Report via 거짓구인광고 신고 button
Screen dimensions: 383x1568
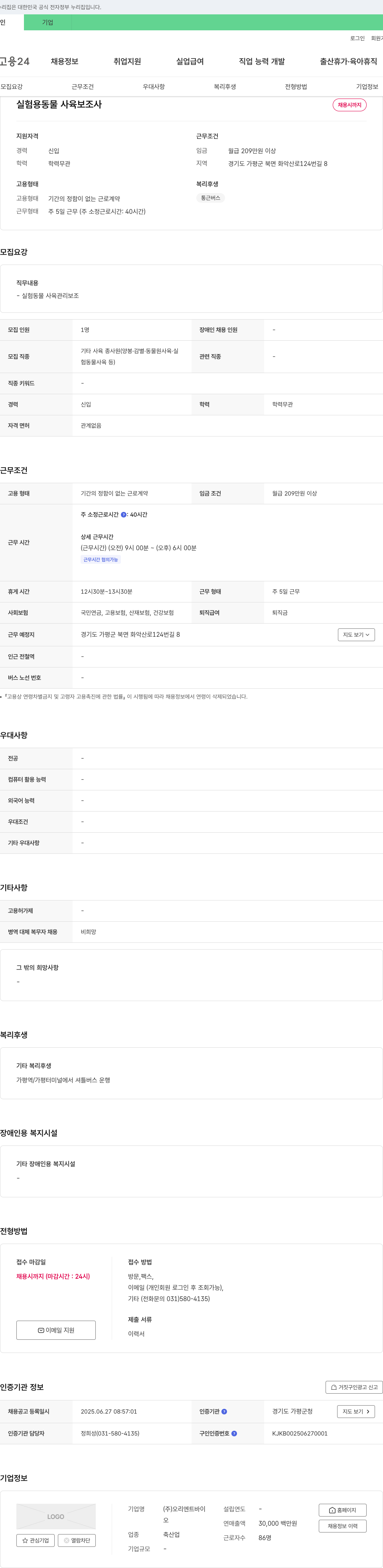[354, 1387]
